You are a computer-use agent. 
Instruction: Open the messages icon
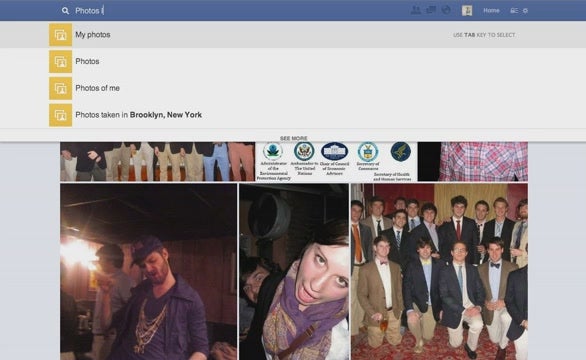click(x=431, y=10)
